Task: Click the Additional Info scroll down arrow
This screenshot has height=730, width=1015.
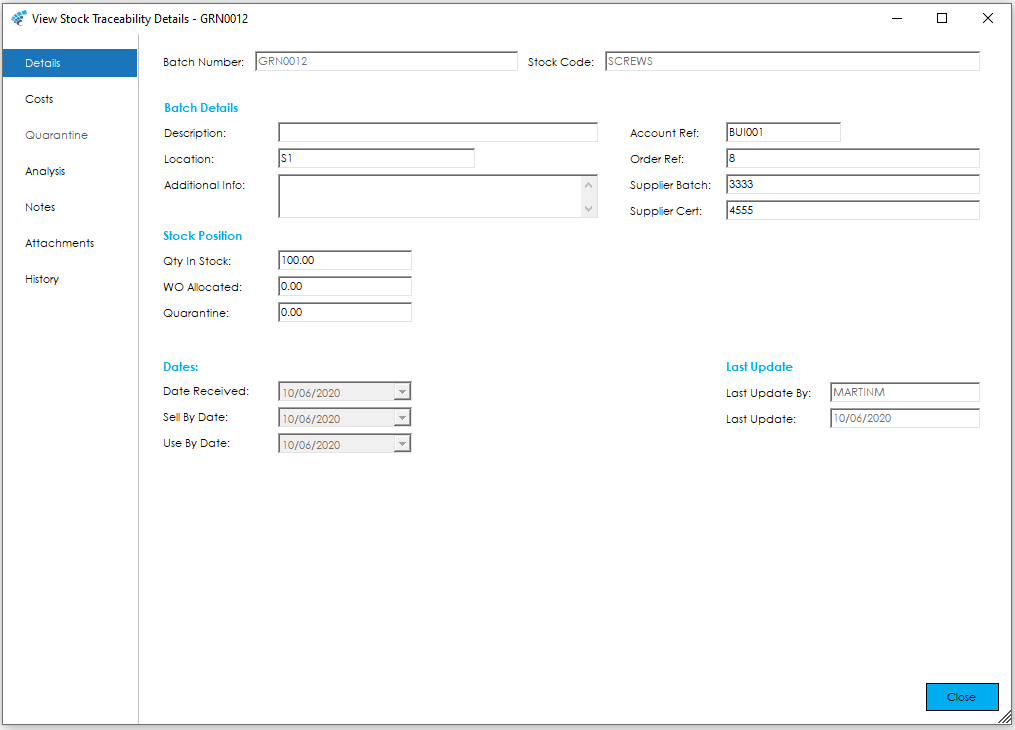Action: coord(589,209)
